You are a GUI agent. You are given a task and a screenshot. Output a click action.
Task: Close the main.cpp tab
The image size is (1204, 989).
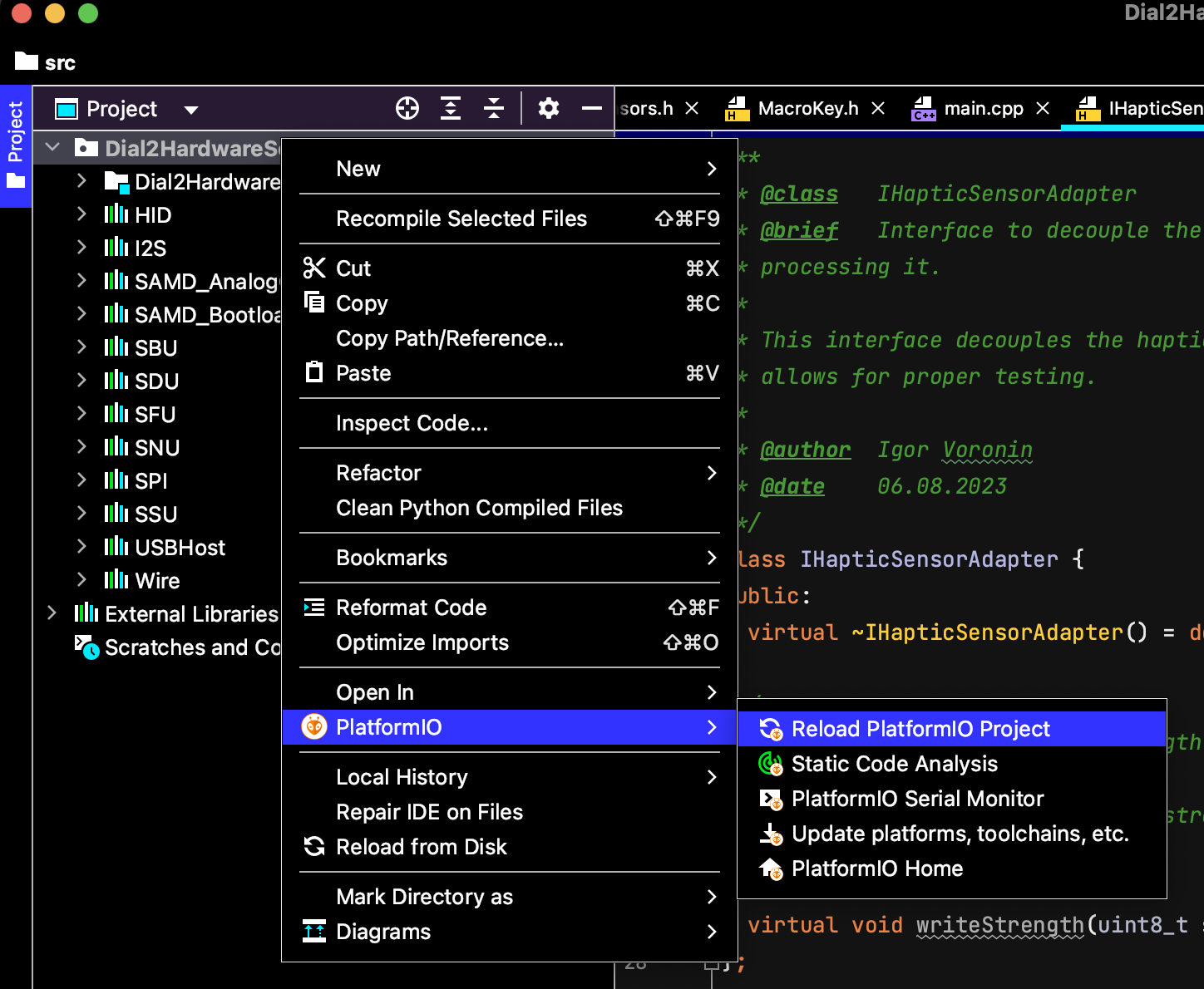coord(1043,109)
